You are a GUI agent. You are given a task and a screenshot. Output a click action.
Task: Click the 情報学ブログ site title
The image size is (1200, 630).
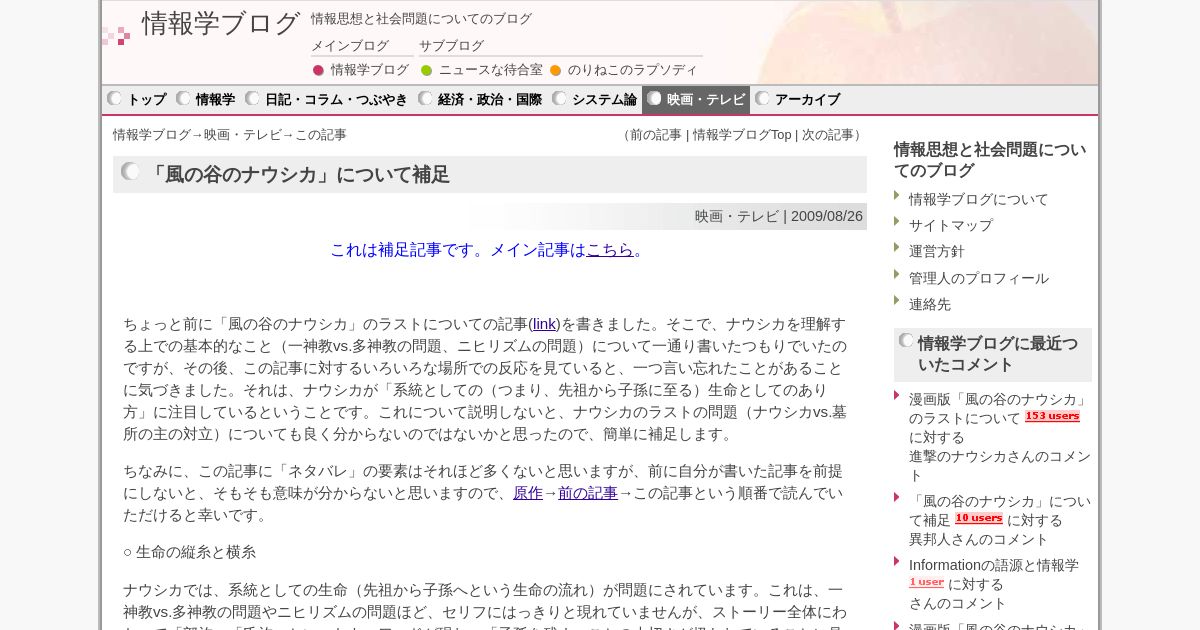(221, 23)
